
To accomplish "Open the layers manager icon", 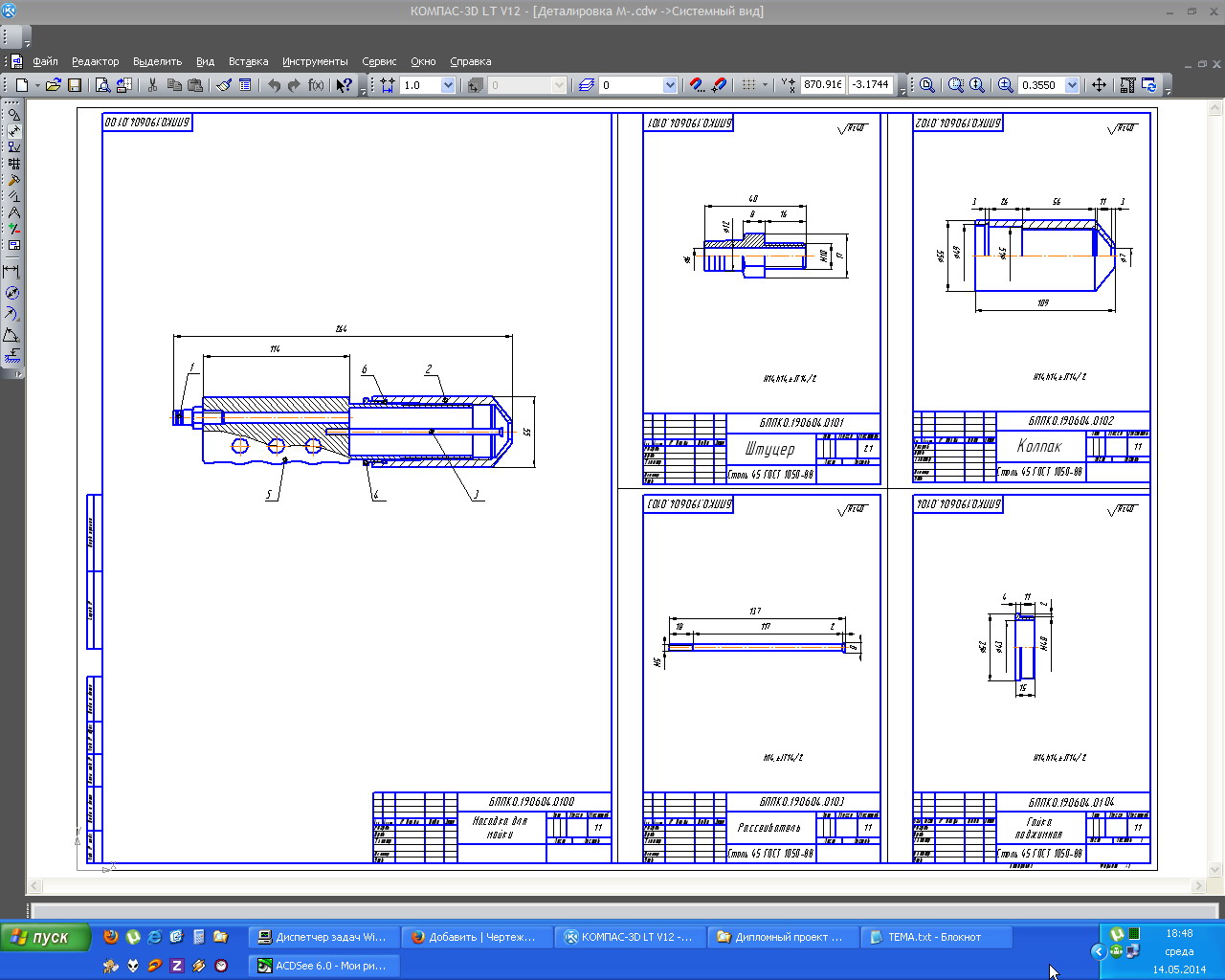I will [587, 85].
